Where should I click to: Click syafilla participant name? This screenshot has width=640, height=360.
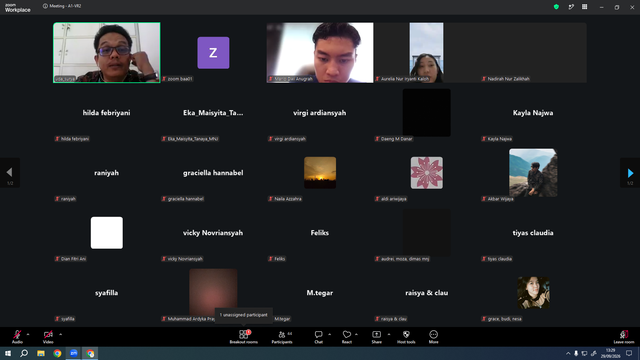pos(107,293)
